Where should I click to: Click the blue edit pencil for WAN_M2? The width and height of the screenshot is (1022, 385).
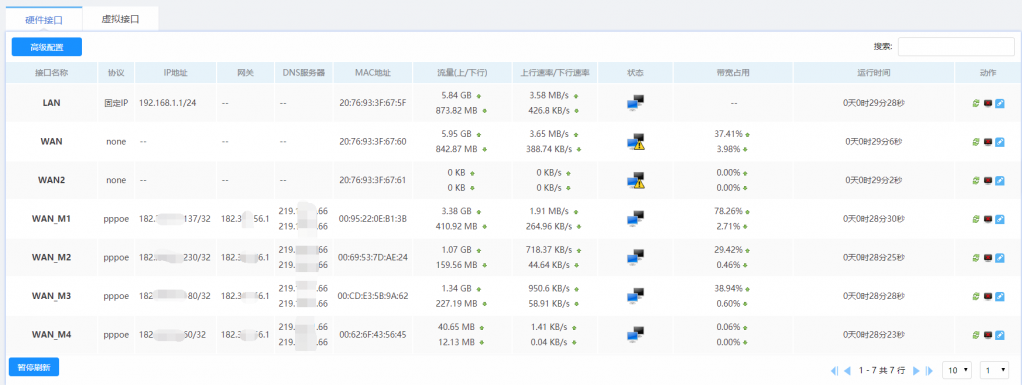1000,258
